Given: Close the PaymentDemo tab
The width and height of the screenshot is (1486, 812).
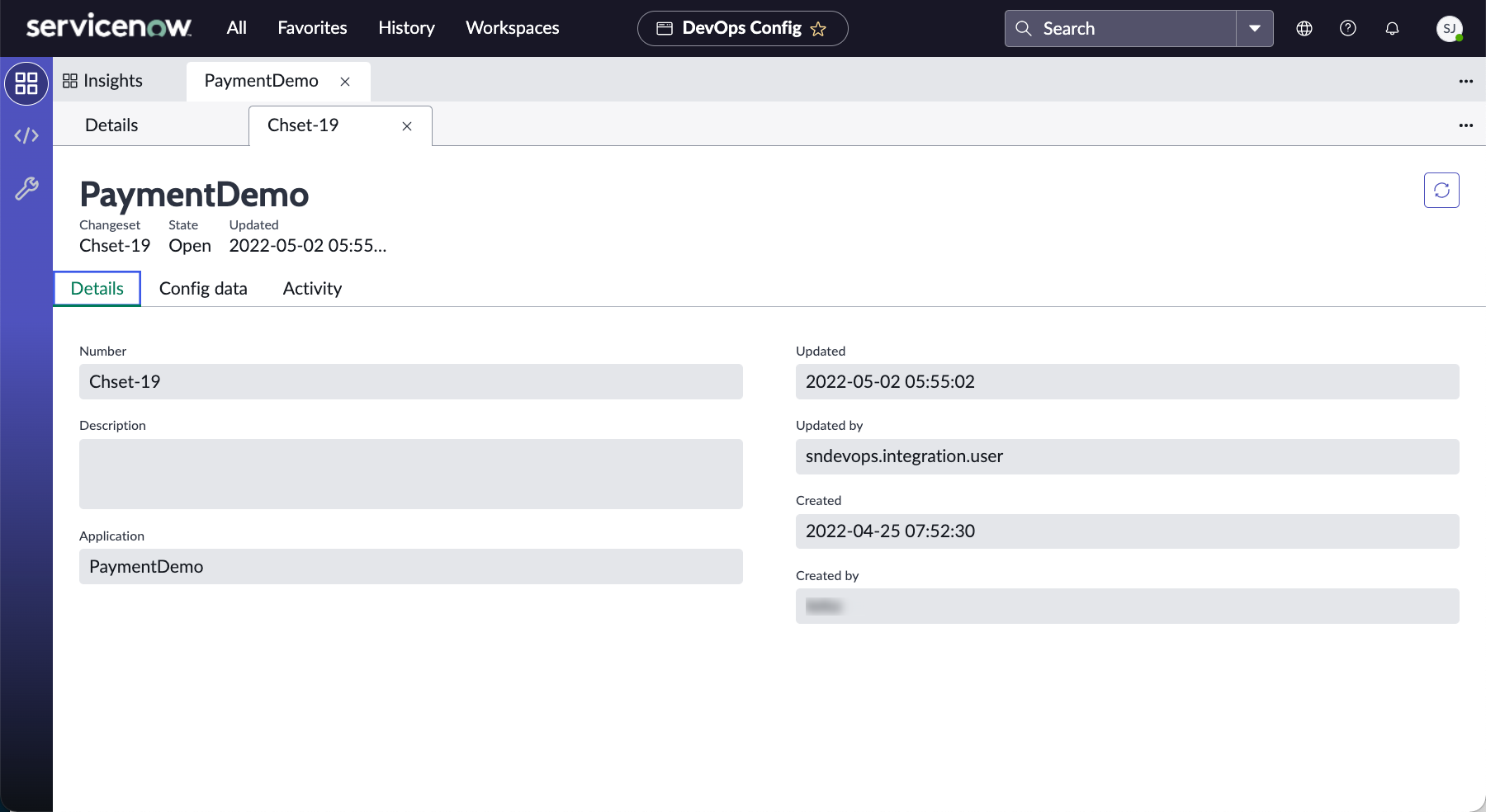Looking at the screenshot, I should click(x=345, y=82).
